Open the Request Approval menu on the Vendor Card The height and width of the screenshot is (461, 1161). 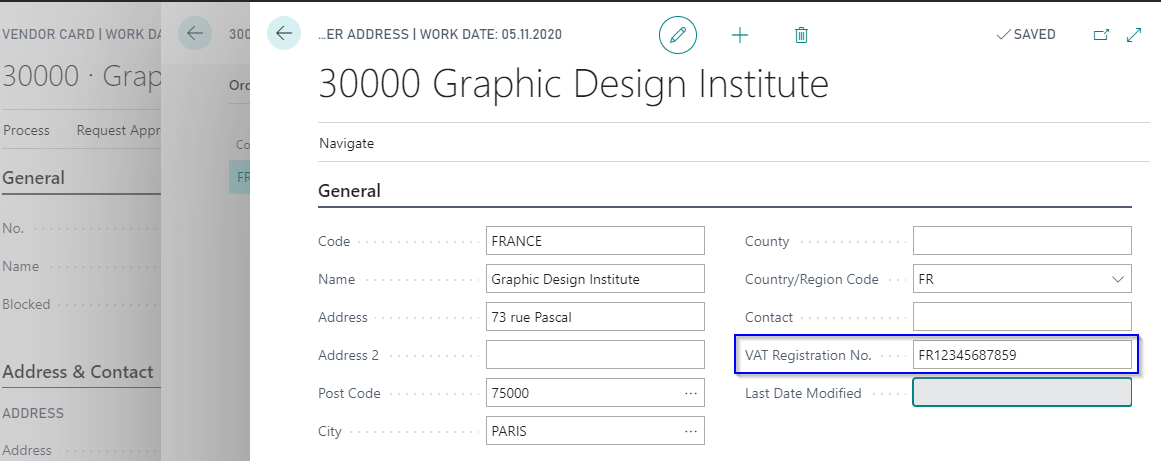[x=118, y=130]
